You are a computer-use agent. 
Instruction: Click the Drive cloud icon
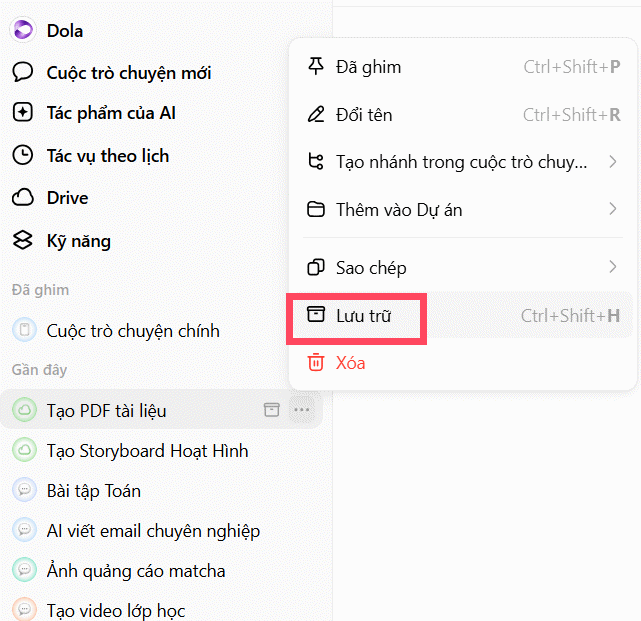click(x=22, y=197)
